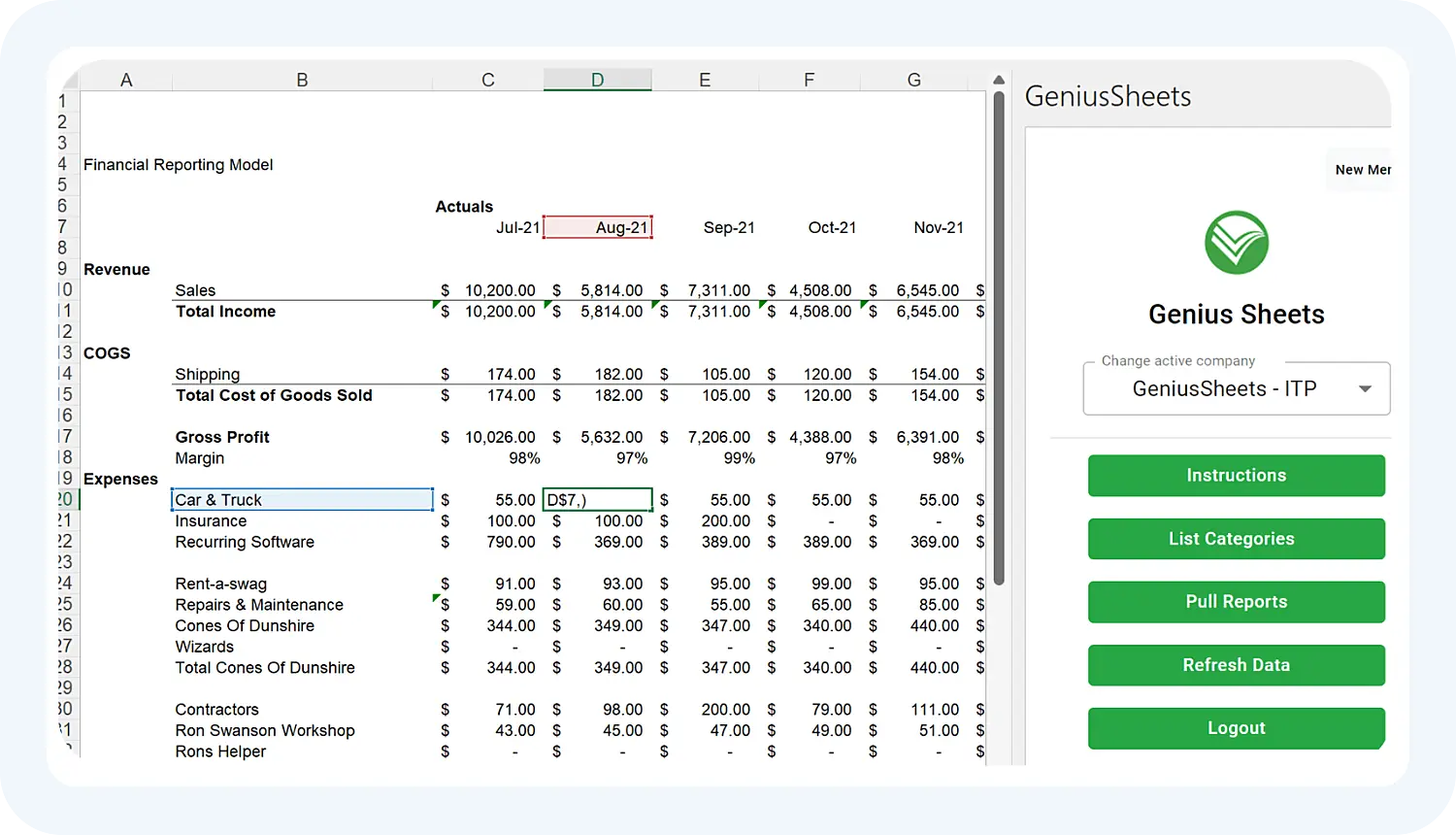Open the Change active company dropdown
Screen dimensions: 1456x835
tap(1237, 388)
